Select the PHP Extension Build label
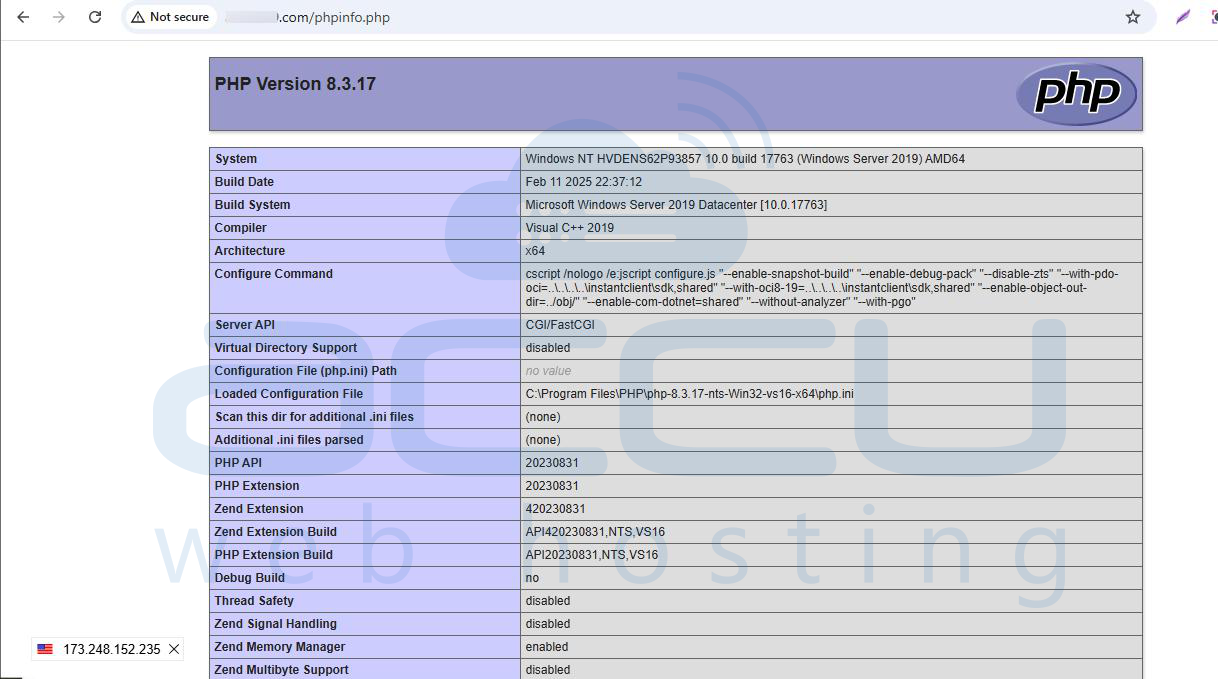Screen dimensions: 1218x679 point(273,555)
